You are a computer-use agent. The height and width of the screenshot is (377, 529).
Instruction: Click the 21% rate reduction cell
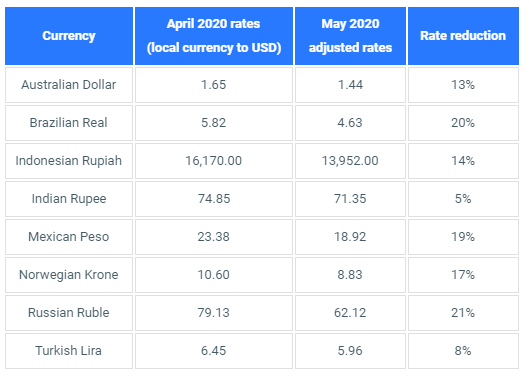pos(463,313)
